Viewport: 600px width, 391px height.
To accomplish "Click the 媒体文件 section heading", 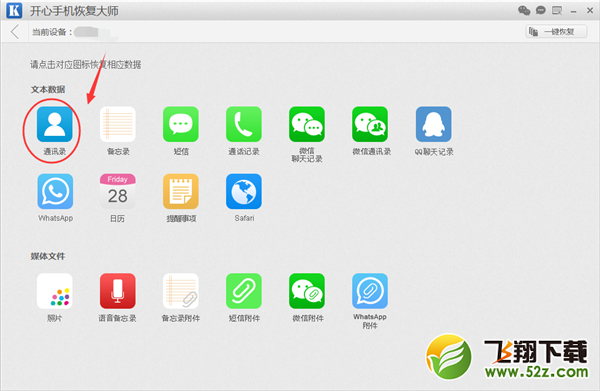I will (x=48, y=256).
